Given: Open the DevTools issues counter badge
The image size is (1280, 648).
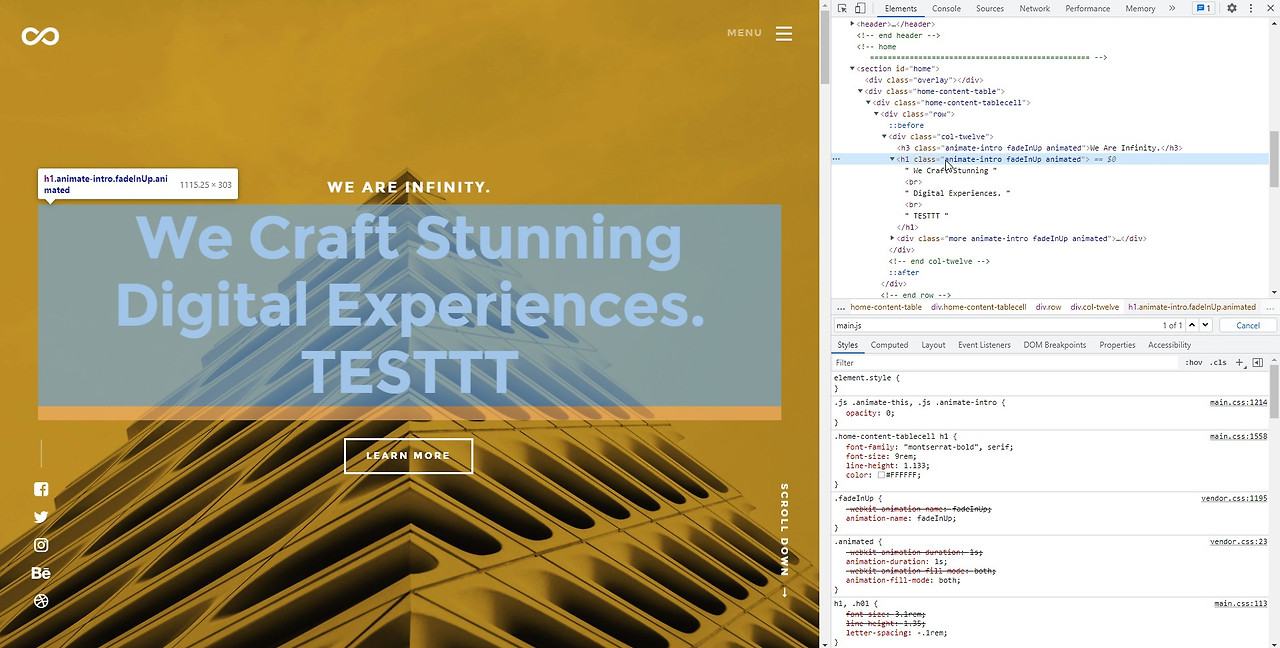Looking at the screenshot, I should pos(1204,8).
